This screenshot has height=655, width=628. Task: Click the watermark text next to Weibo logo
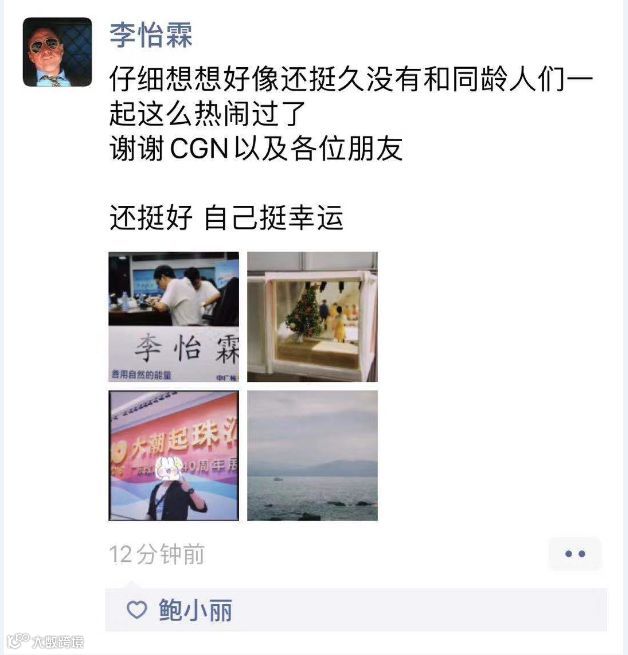click(x=58, y=641)
